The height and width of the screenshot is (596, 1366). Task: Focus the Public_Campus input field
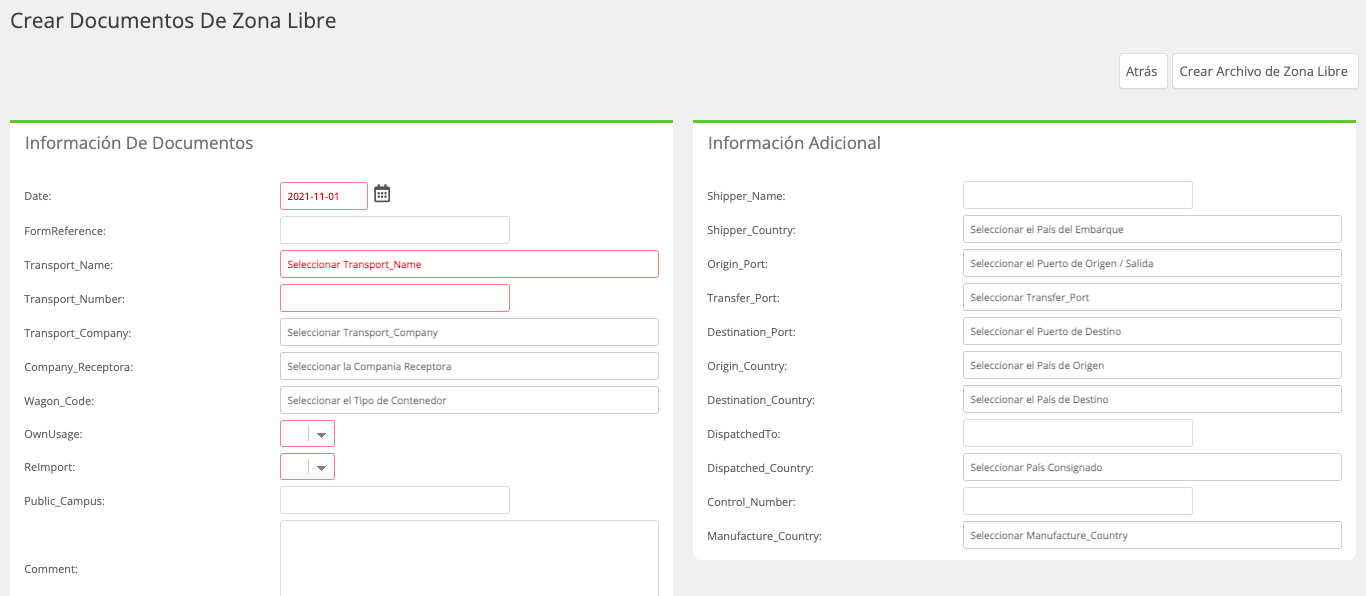click(x=395, y=500)
